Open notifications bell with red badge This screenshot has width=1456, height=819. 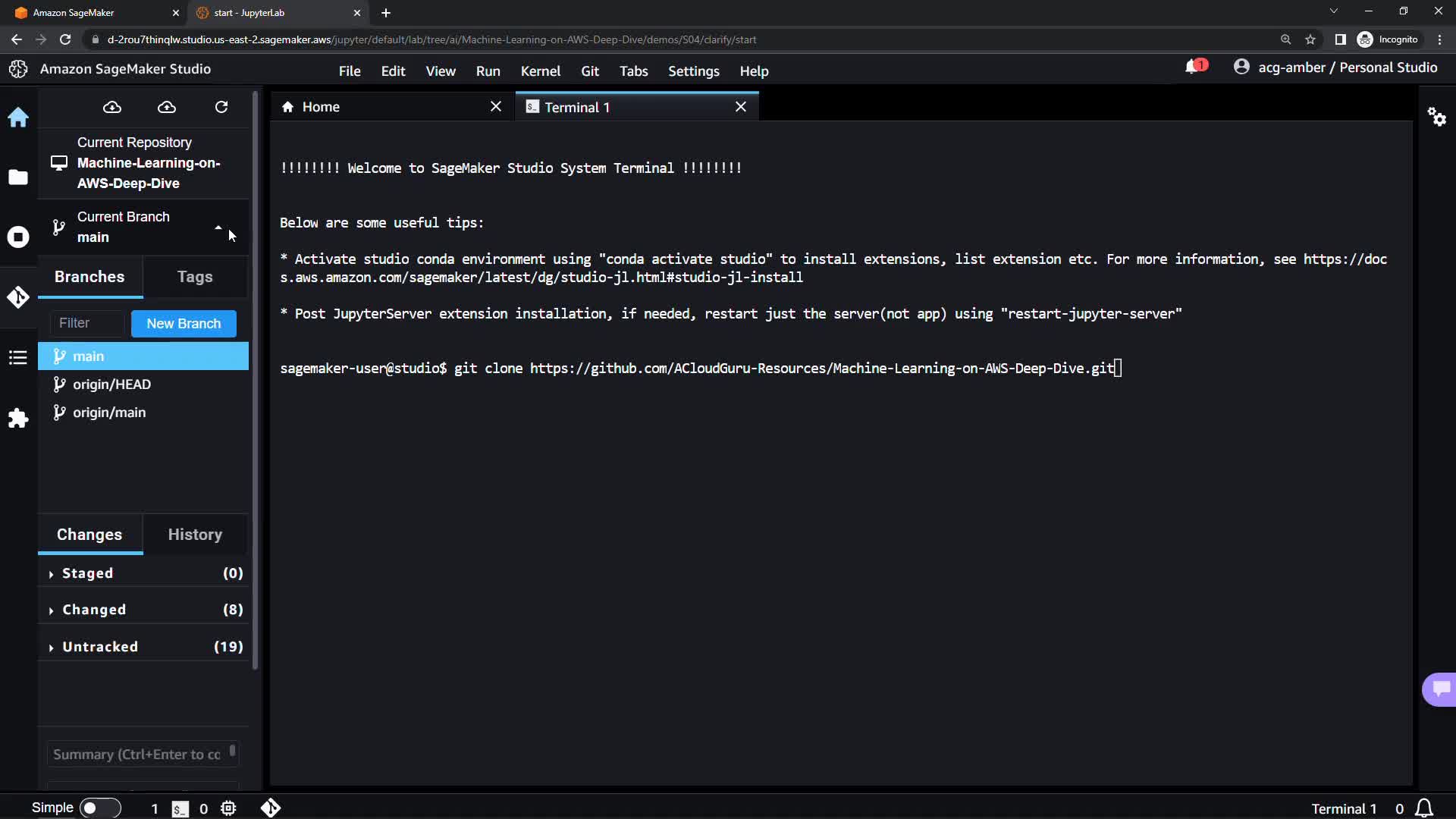(x=1194, y=67)
